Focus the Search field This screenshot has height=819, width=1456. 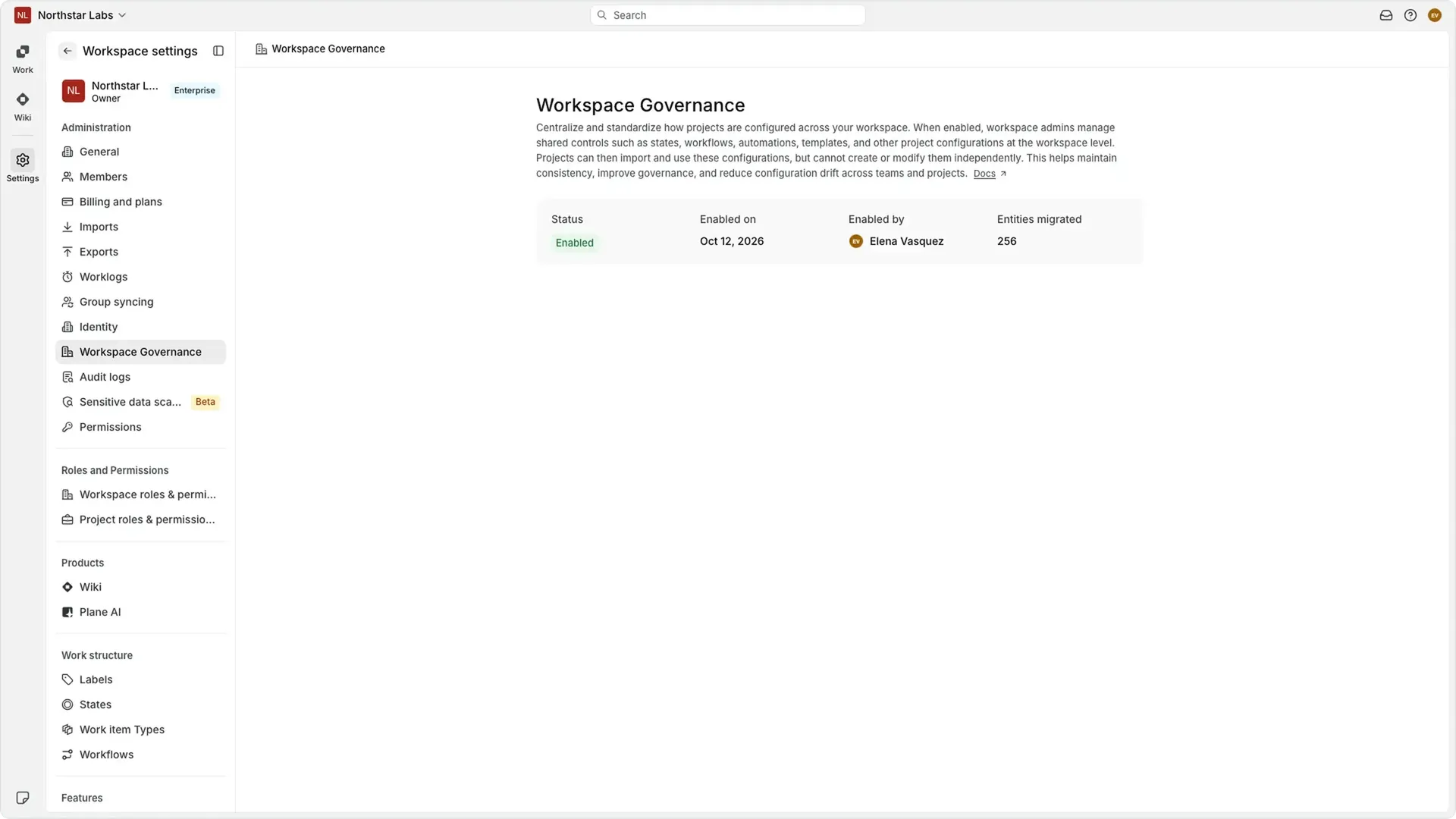(x=727, y=15)
